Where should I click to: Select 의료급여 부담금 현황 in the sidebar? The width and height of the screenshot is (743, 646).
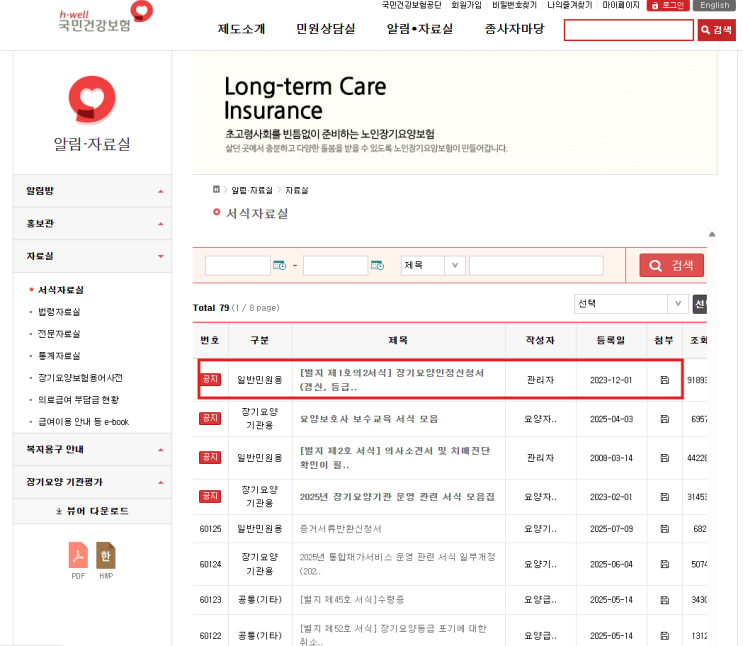pyautogui.click(x=78, y=400)
